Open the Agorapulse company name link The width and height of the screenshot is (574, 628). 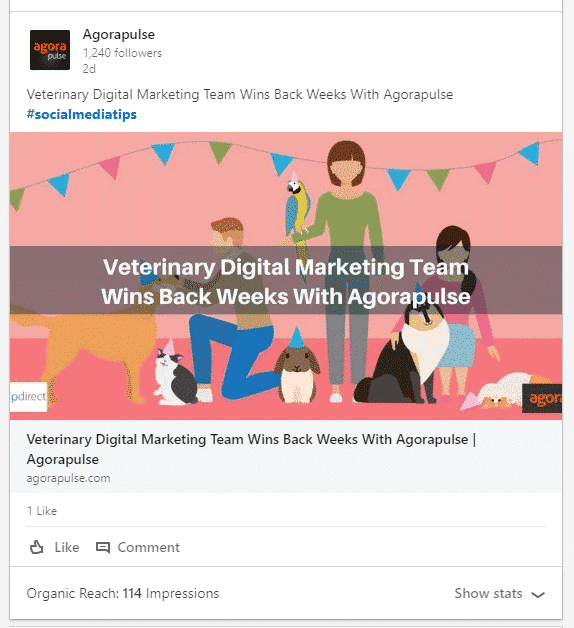[119, 34]
